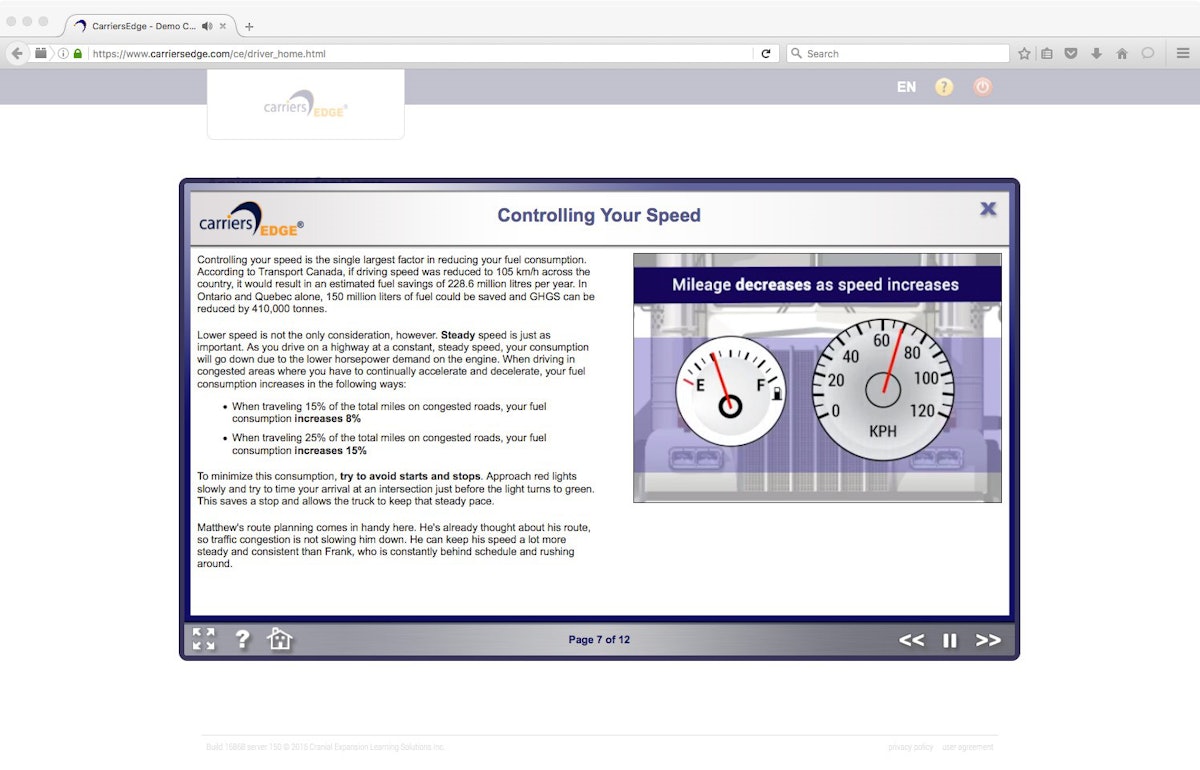Log out using the power icon
The height and width of the screenshot is (770, 1200).
(x=982, y=87)
